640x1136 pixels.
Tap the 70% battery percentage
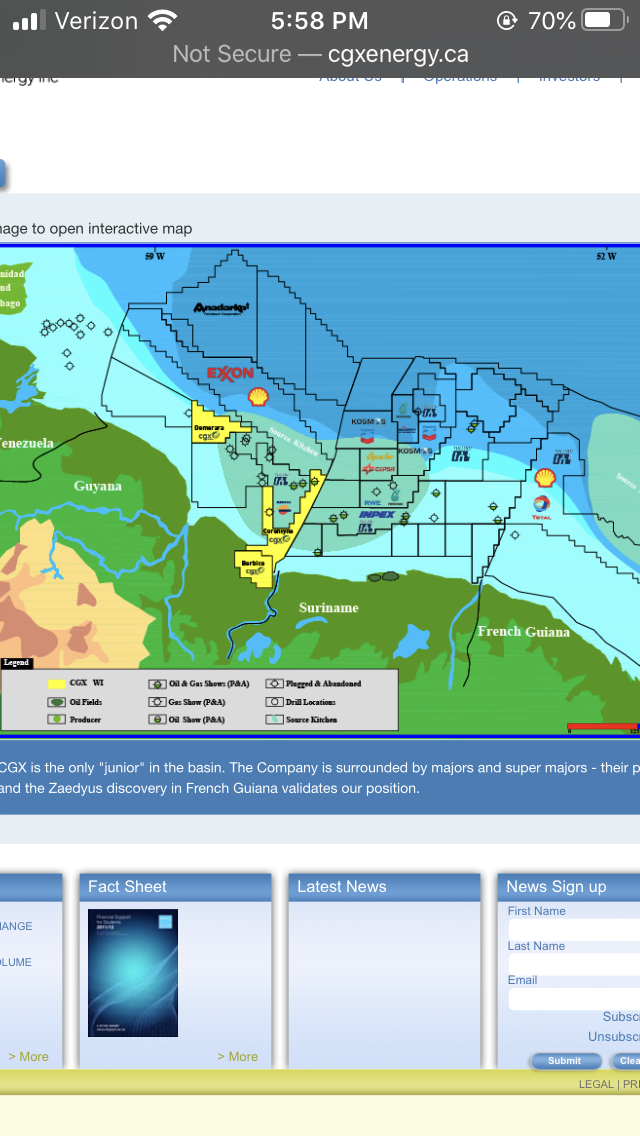click(552, 21)
